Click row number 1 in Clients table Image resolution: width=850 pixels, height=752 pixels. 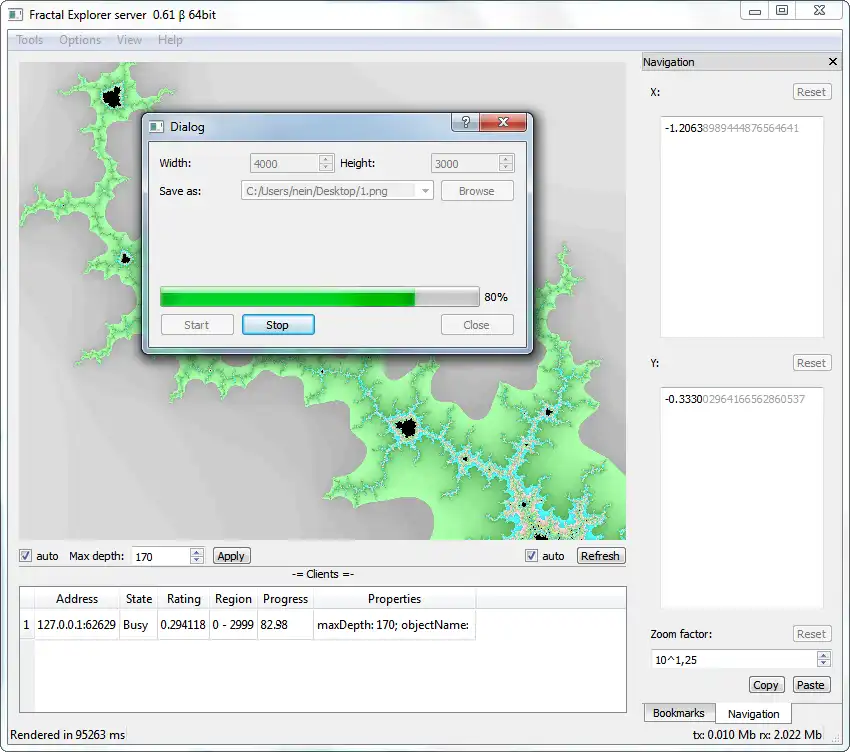(x=27, y=625)
